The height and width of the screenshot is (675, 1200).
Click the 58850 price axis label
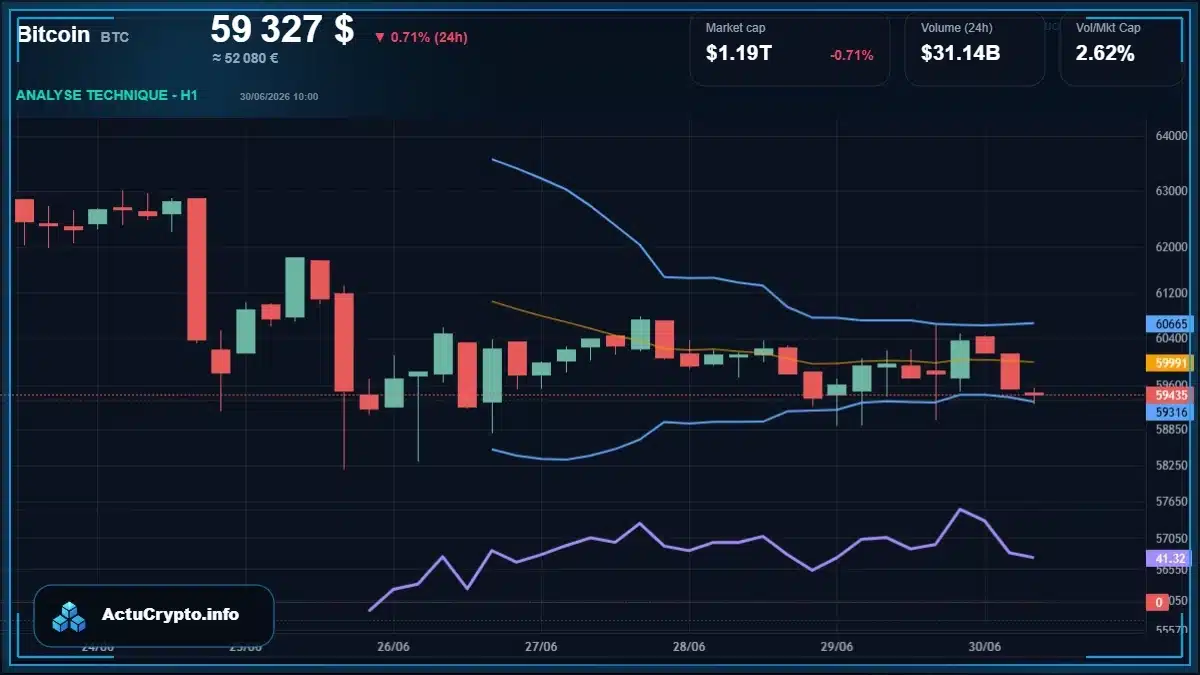(1170, 429)
